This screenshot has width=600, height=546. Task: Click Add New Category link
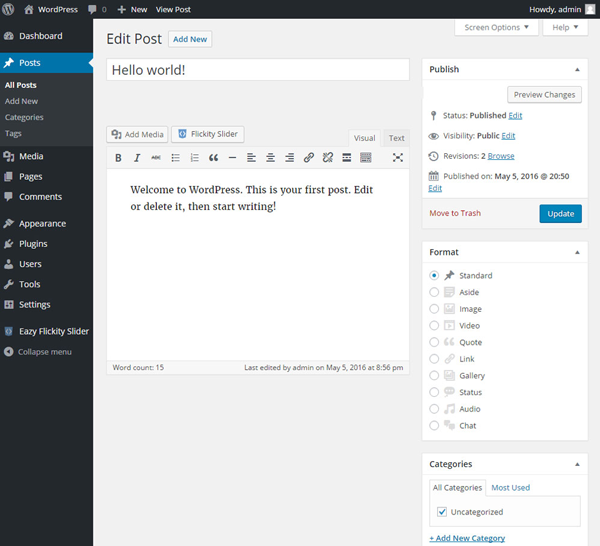(x=467, y=538)
